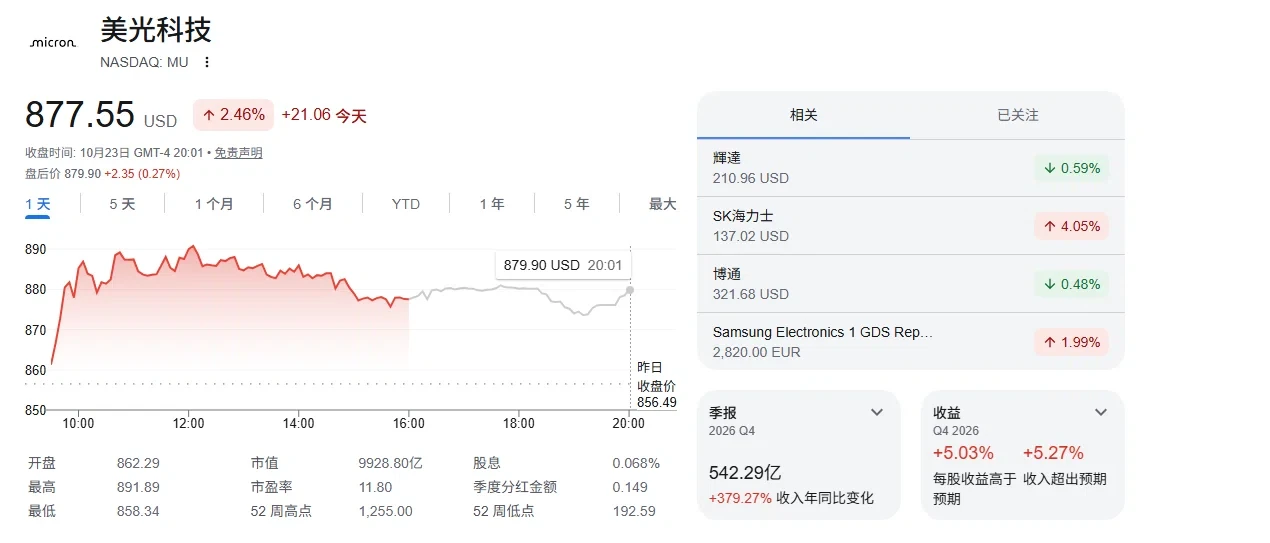Click the red 1.99% badge for Samsung Electronics
Viewport: 1270px width, 543px height.
coord(1071,342)
